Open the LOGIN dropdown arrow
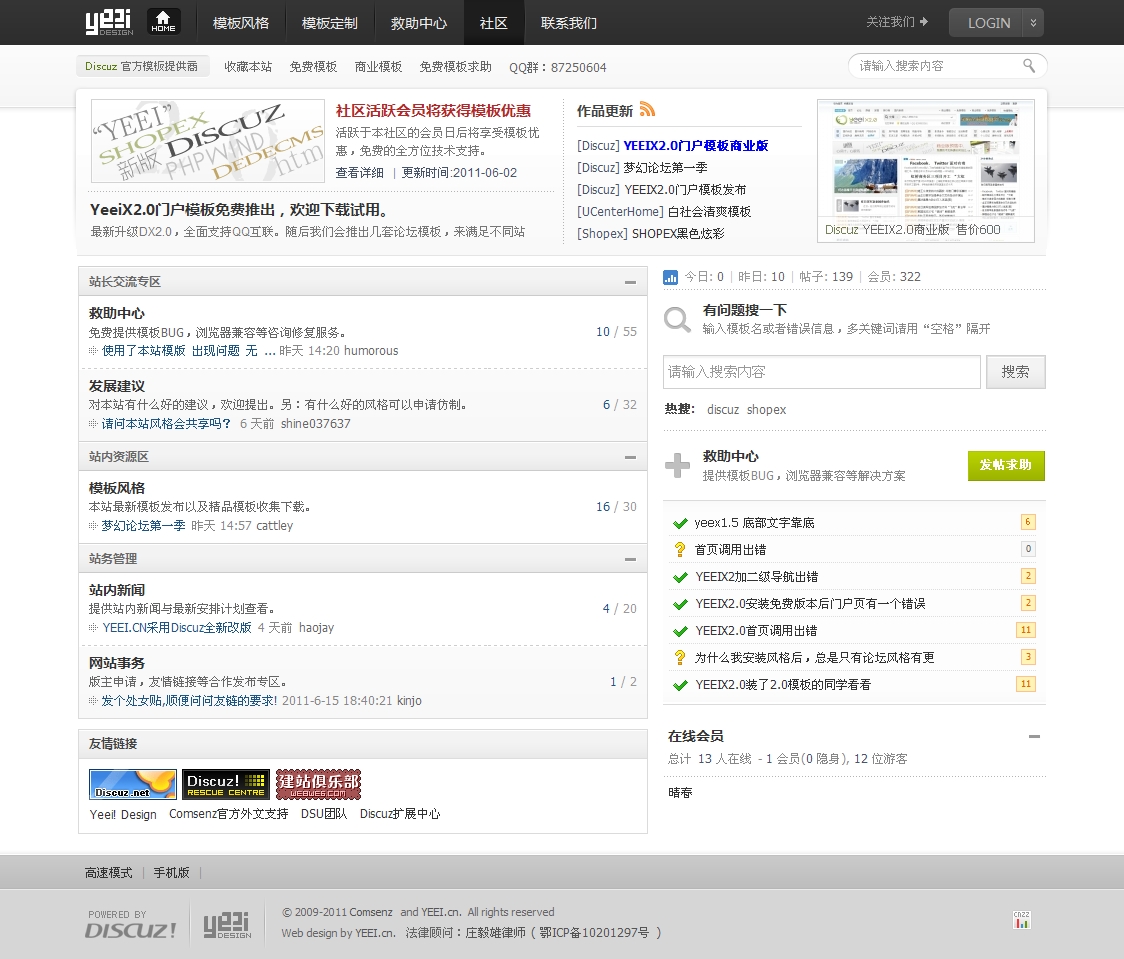 tap(1033, 22)
